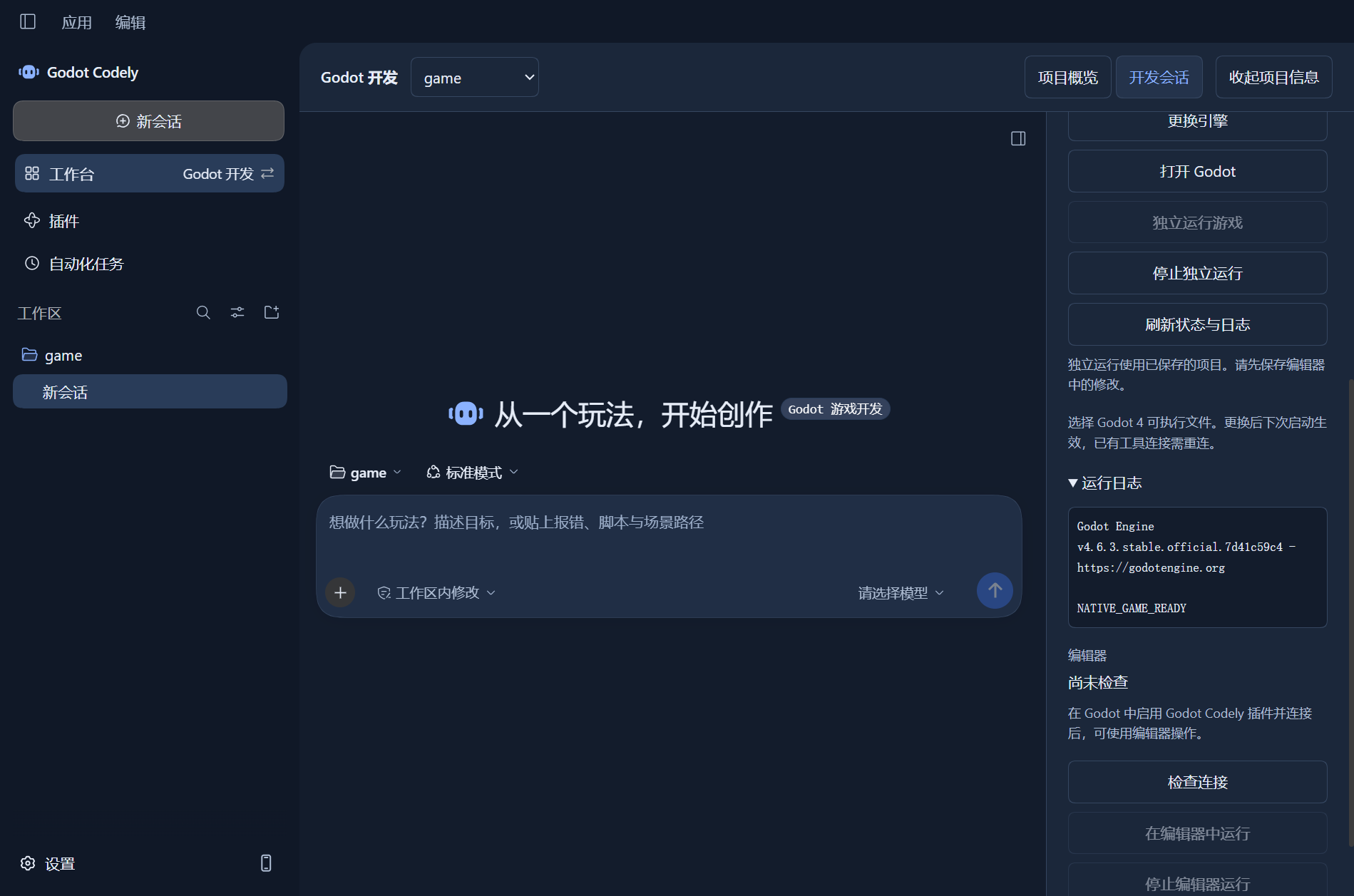Toggle the left sidebar panel icon
The height and width of the screenshot is (896, 1354).
click(28, 22)
